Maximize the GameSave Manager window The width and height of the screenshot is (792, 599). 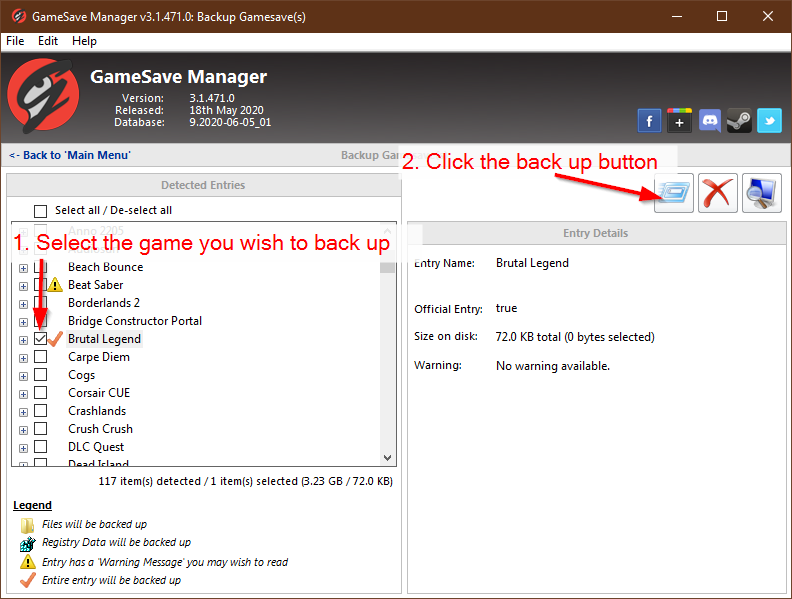point(722,16)
